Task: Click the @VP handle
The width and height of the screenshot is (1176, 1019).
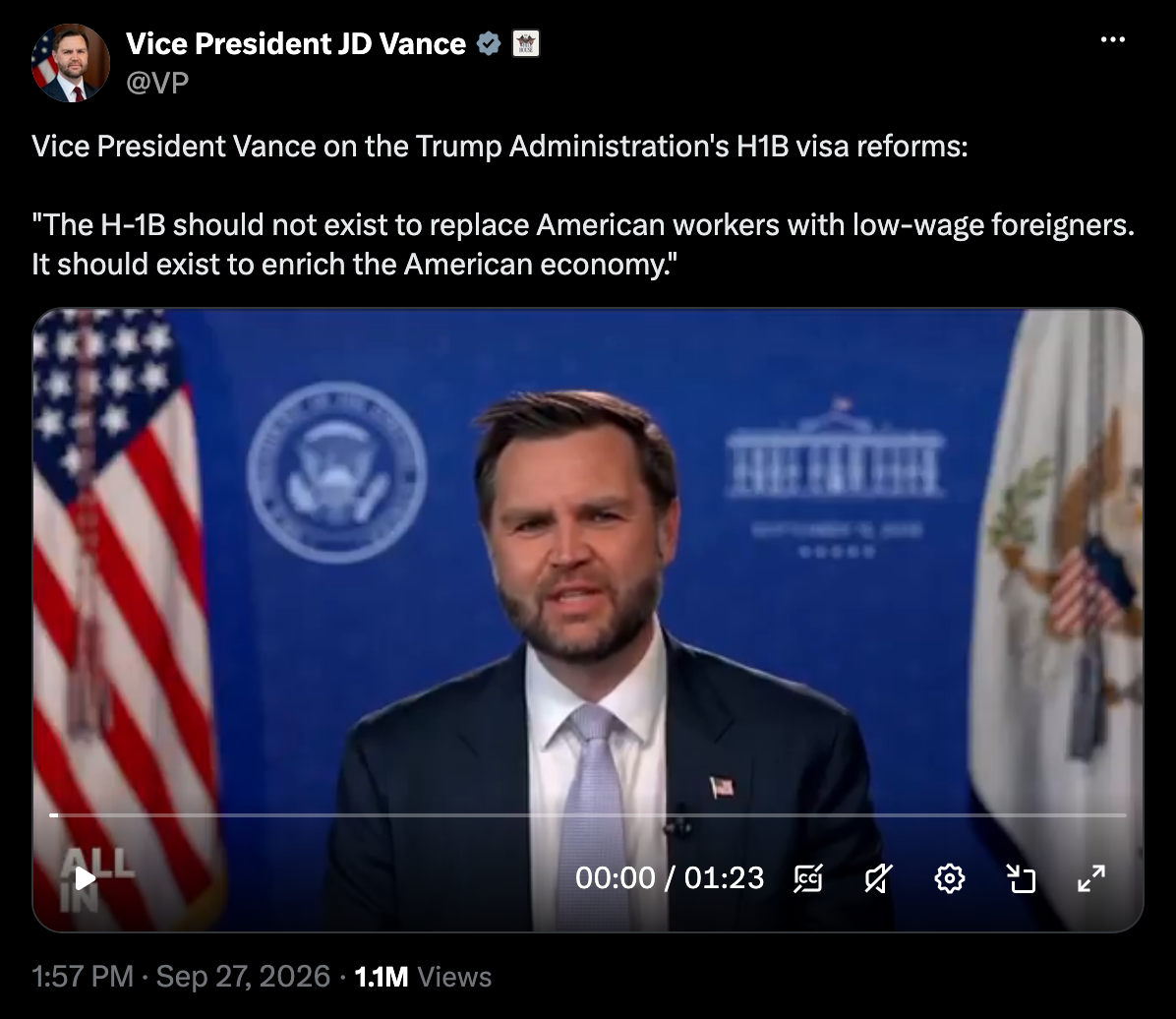Action: click(157, 83)
